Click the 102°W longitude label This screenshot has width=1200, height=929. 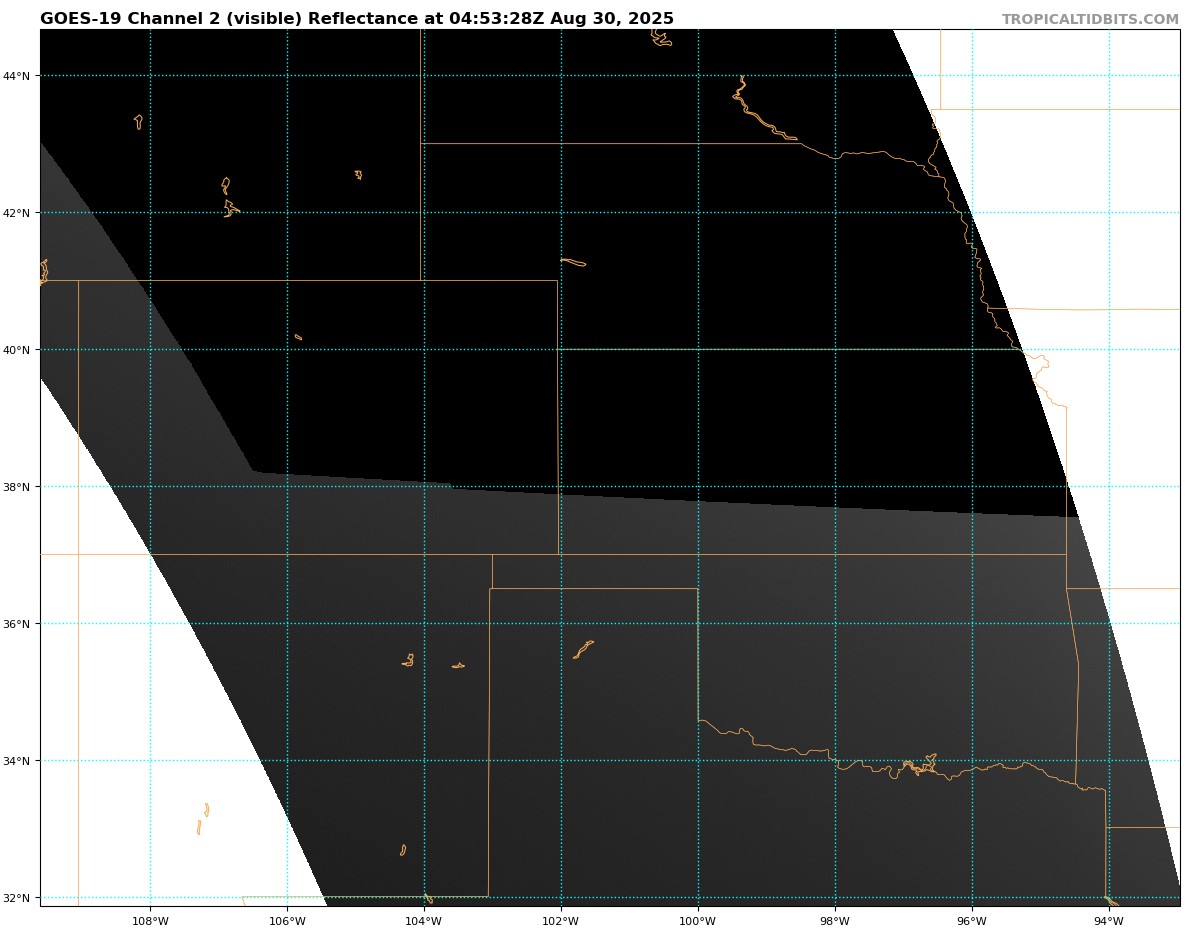tap(561, 921)
